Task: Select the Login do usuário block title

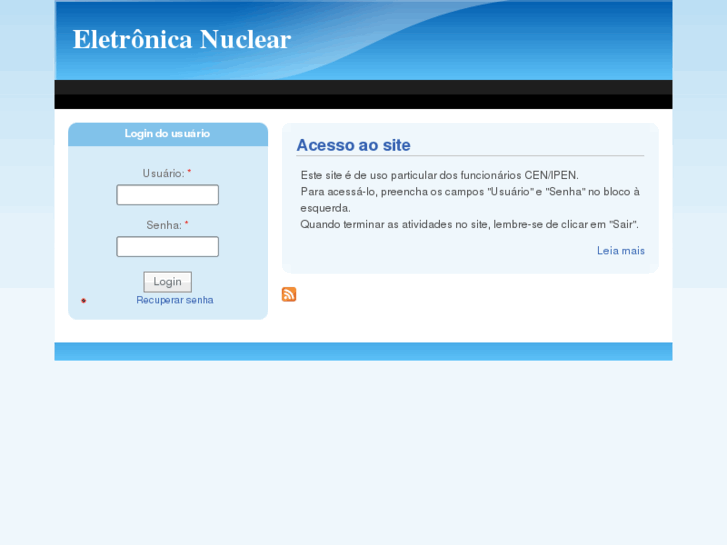Action: (x=167, y=134)
